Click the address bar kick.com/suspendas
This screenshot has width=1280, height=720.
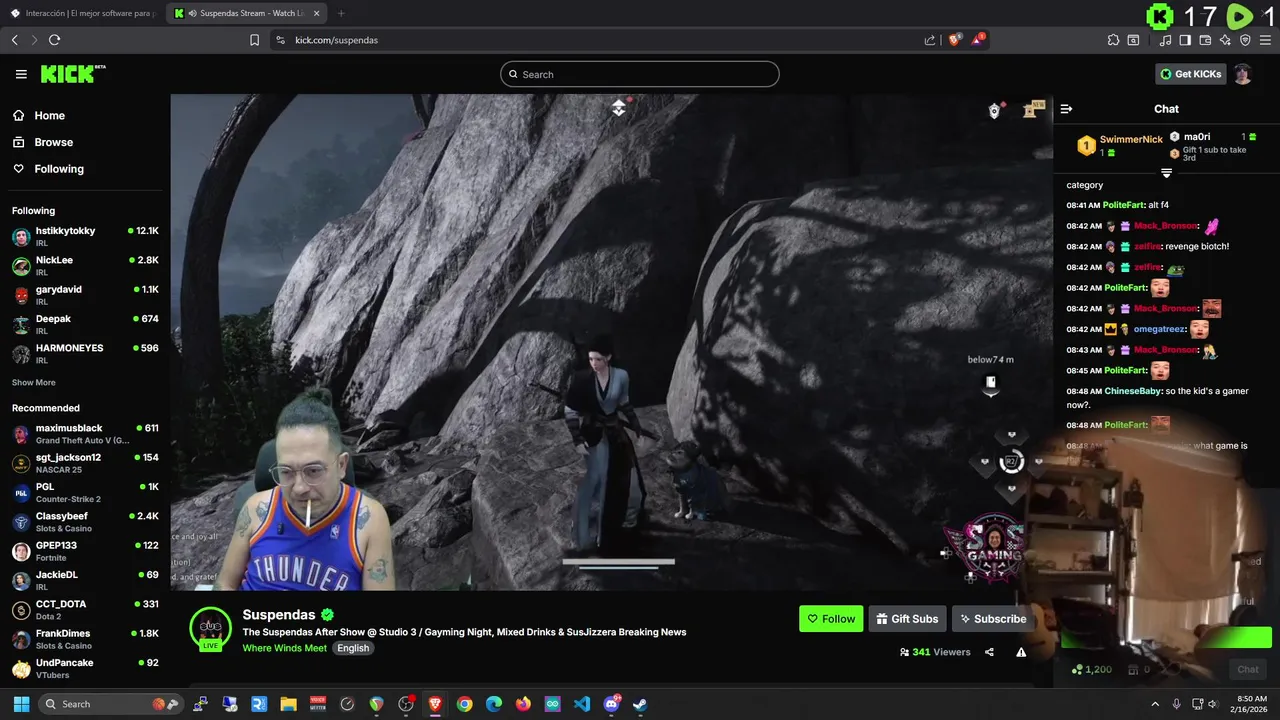click(336, 40)
